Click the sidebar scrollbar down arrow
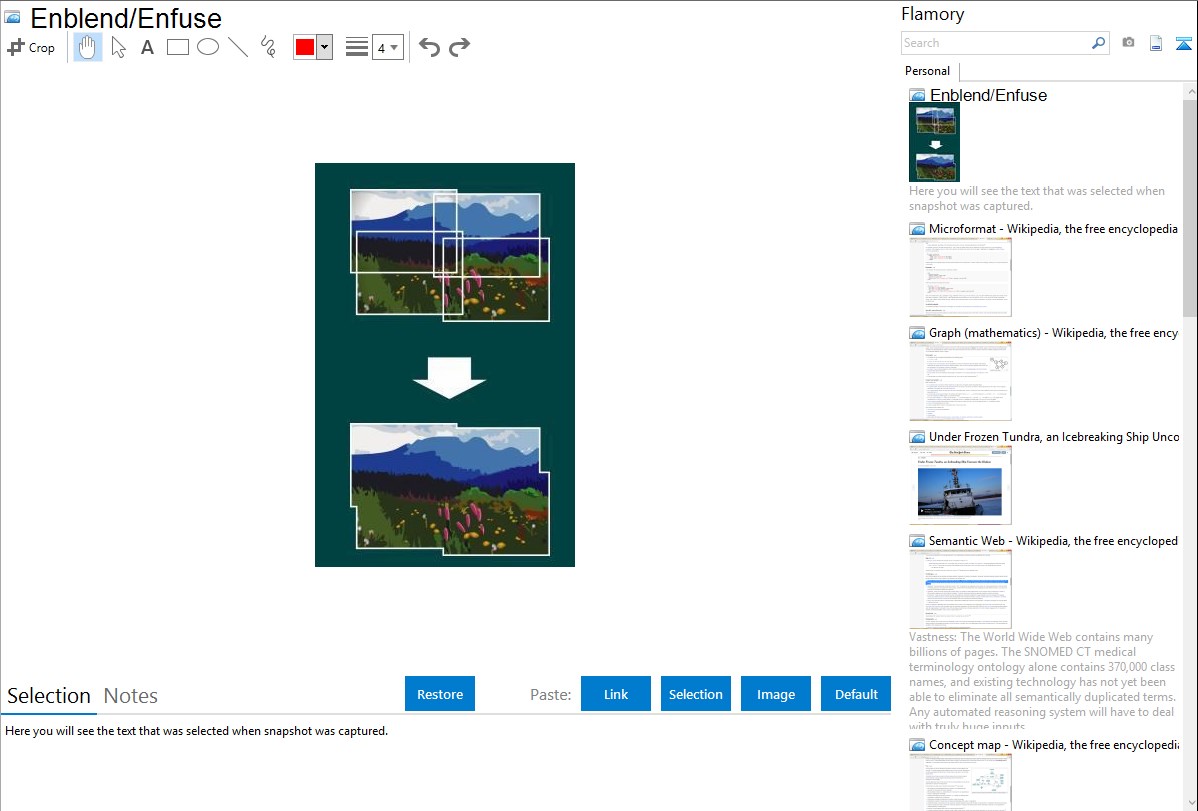Viewport: 1198px width, 811px height. 1190,803
